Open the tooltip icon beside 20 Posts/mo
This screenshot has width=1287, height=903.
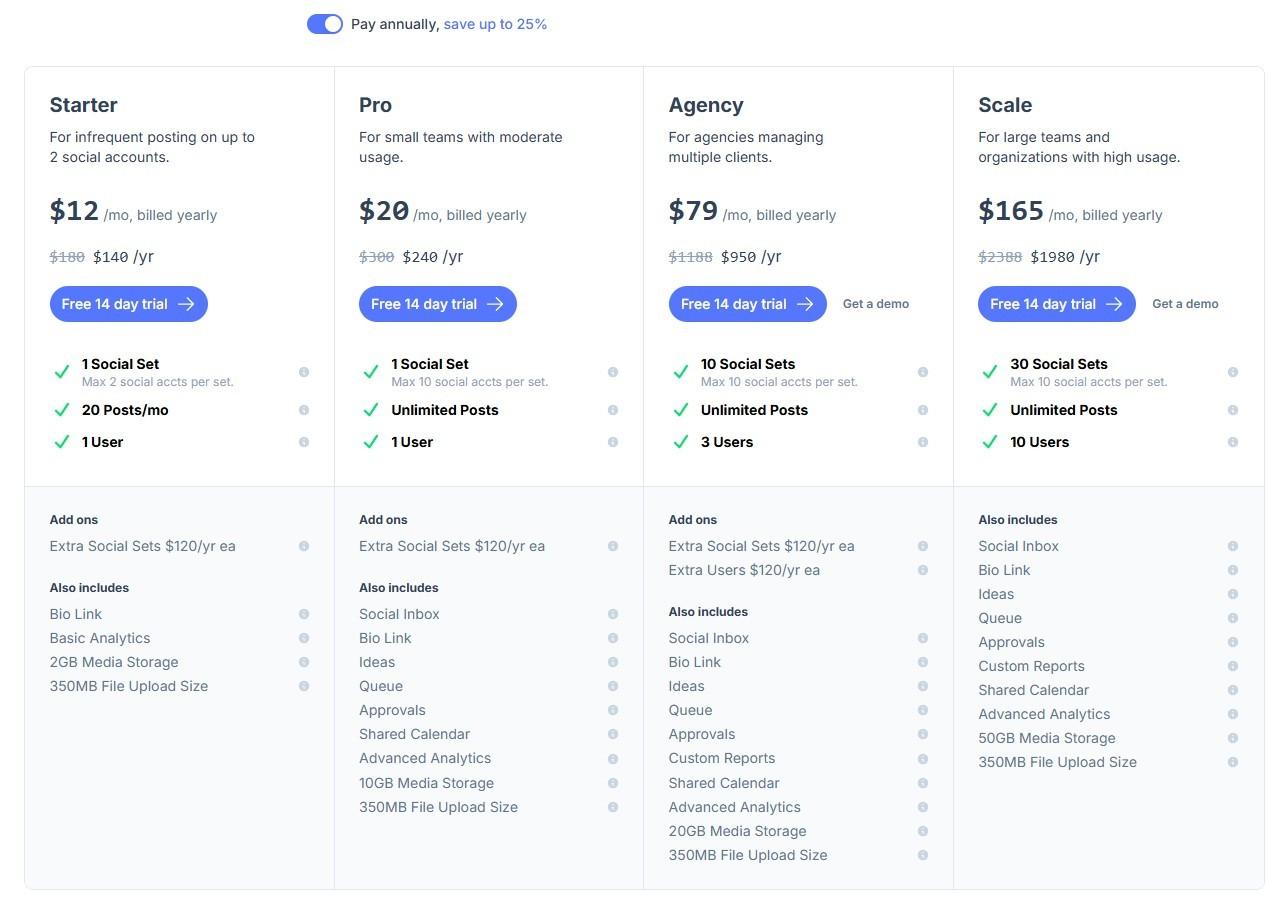click(304, 409)
